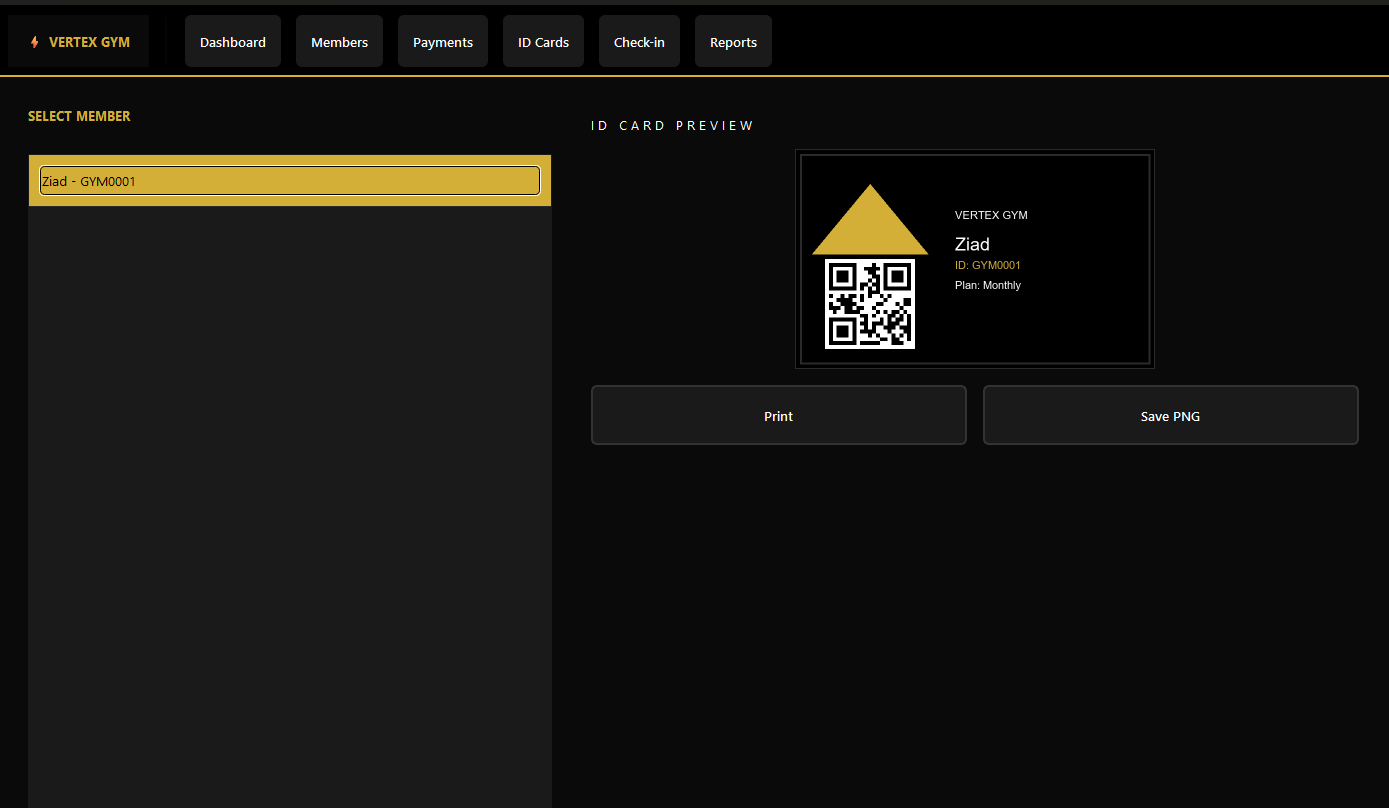
Task: View the Reports section
Action: 733,42
